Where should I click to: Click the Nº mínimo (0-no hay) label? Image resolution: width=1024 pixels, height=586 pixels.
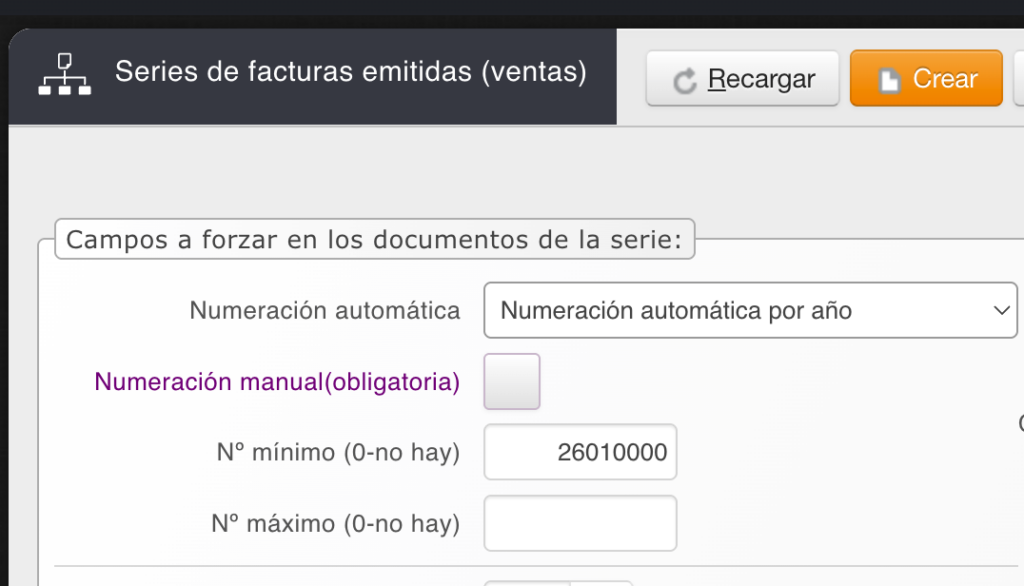coord(338,452)
